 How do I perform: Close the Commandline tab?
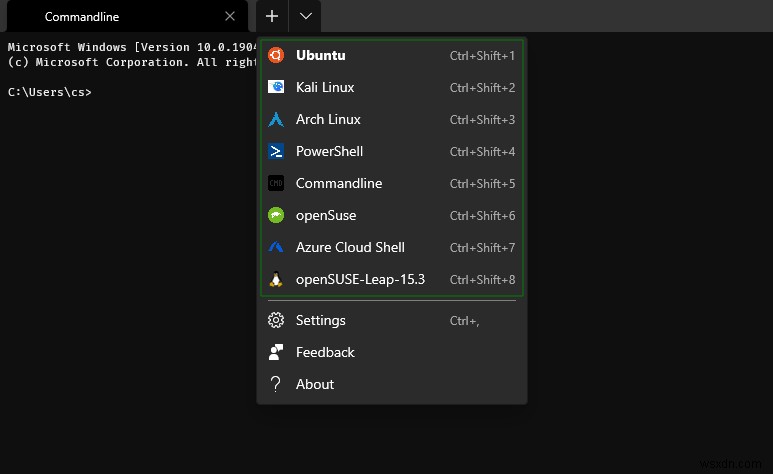tap(230, 16)
